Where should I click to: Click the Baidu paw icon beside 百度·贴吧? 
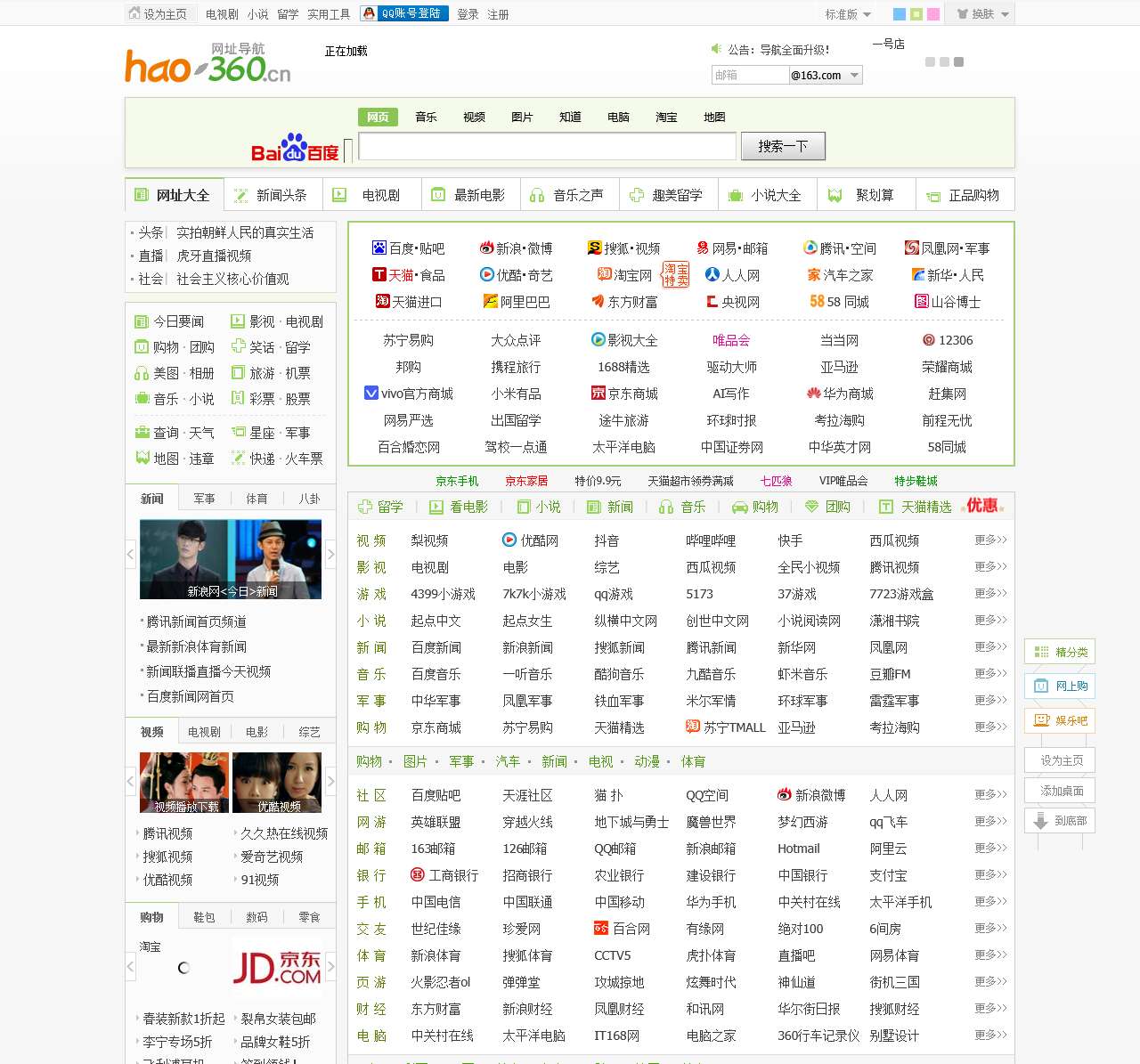379,248
